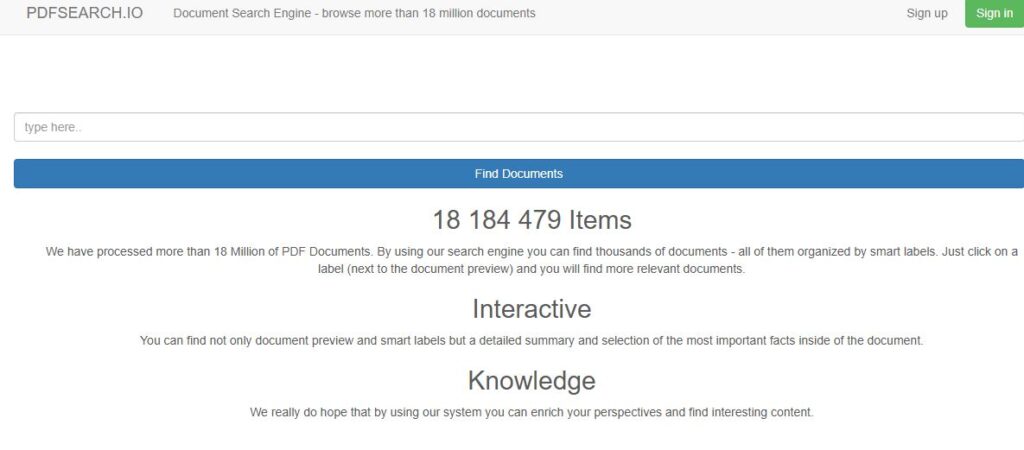The height and width of the screenshot is (450, 1024).
Task: Click the line beginning 'label (next to the document preview)'
Action: [531, 269]
